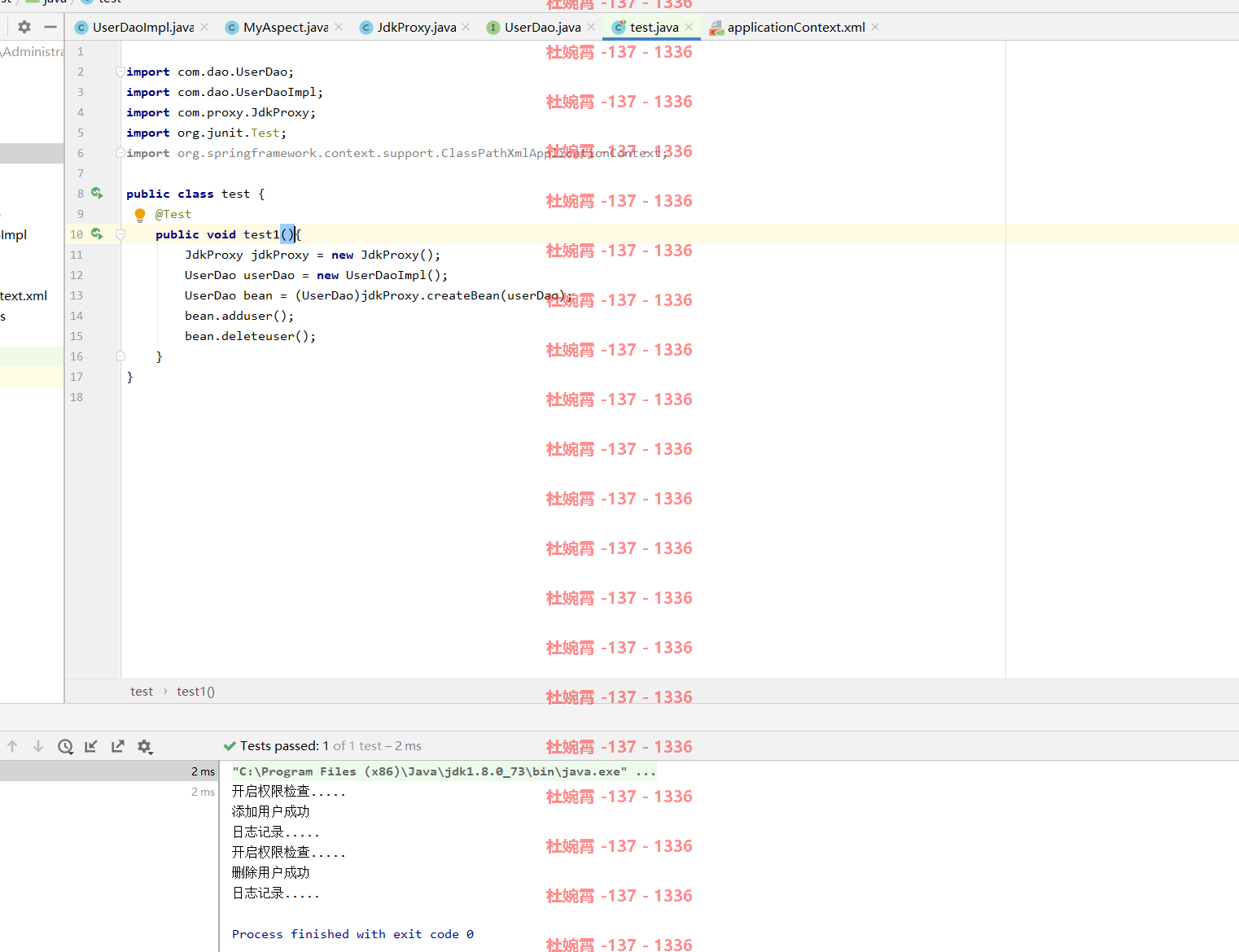Select the second 2 ms test result row
The width and height of the screenshot is (1239, 952).
click(x=108, y=792)
